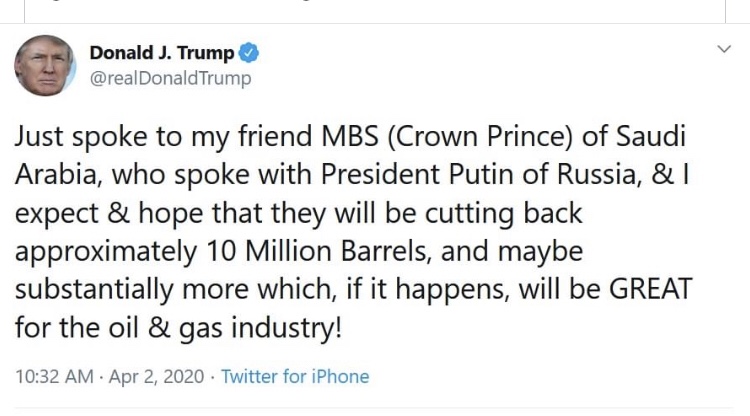Click the @realDonaldTrump handle
The height and width of the screenshot is (416, 750).
[170, 78]
